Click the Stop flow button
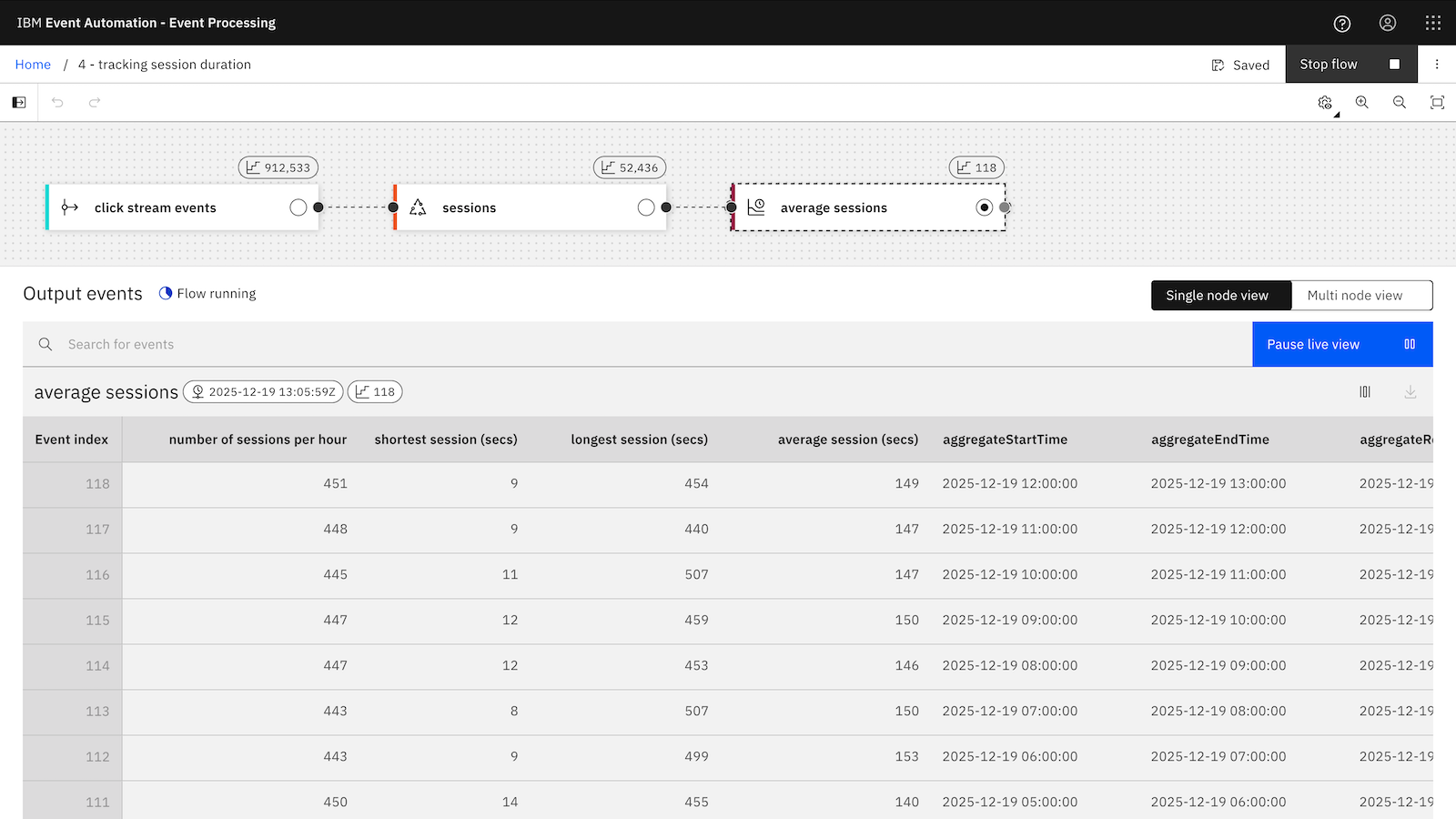Screen dimensions: 1456x819 [1350, 65]
